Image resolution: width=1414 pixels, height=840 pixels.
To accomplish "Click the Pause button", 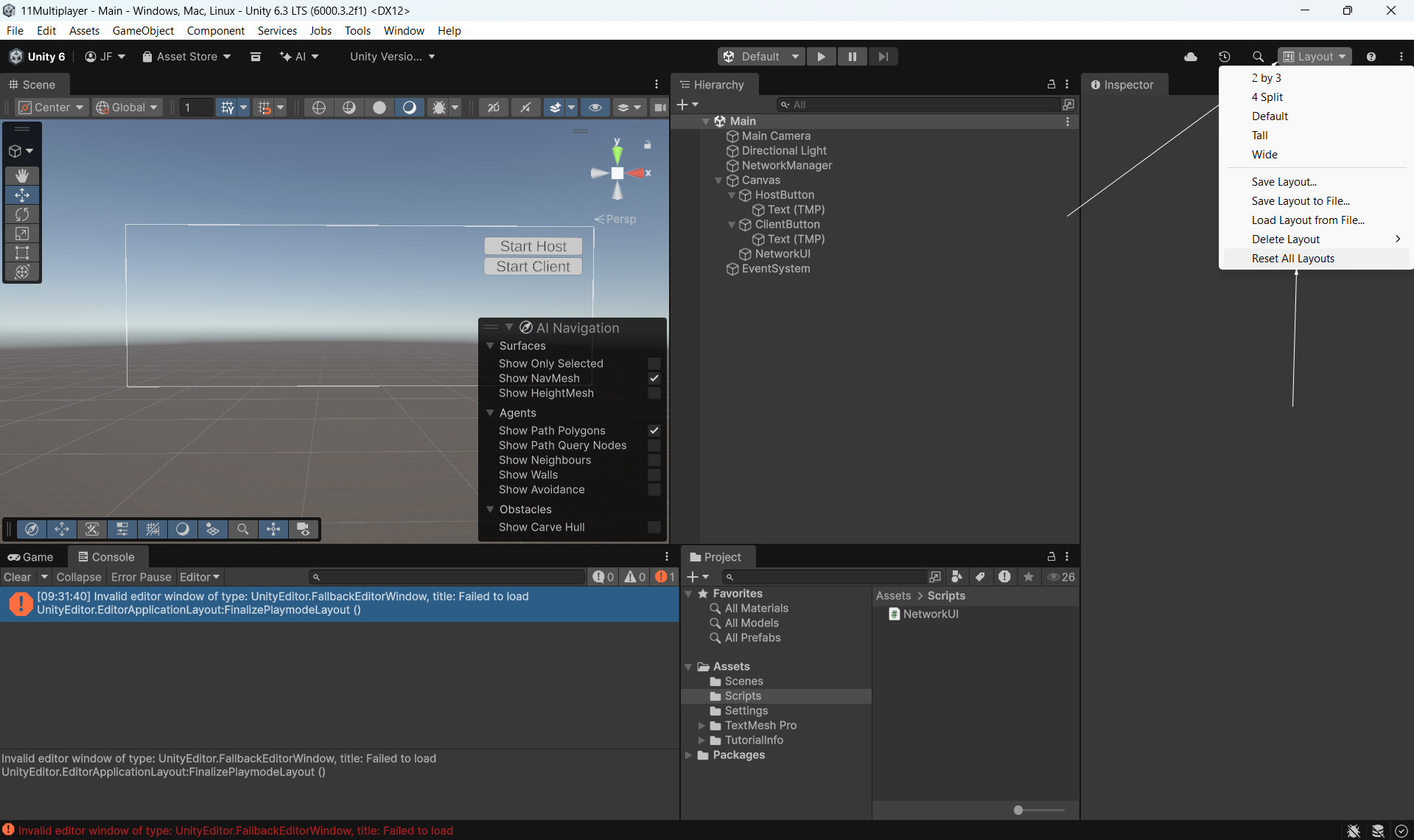I will [x=852, y=57].
